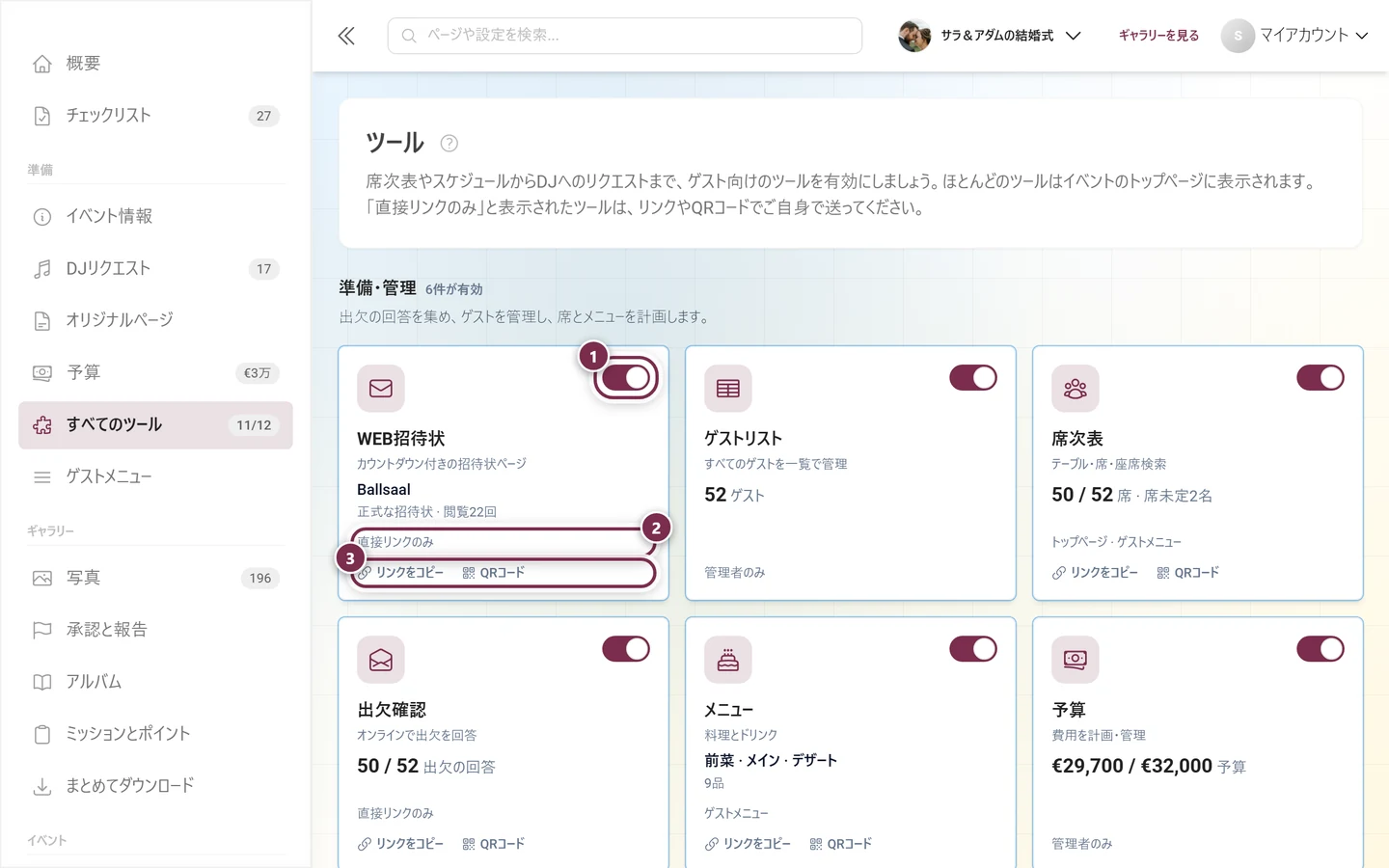Turn off the 予算 card toggle
Screen dimensions: 1389x868
1321,649
